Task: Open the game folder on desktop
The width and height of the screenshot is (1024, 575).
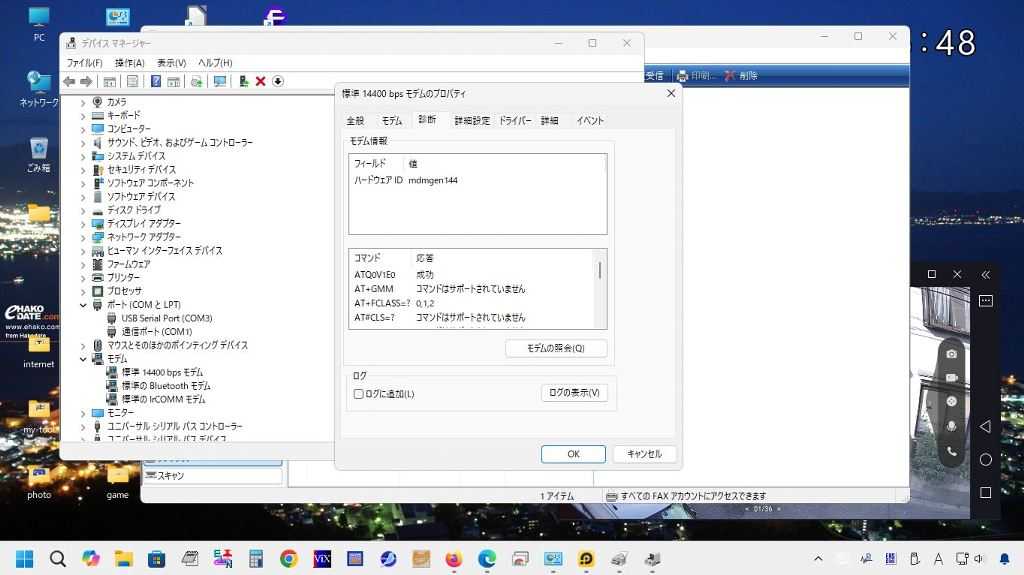Action: pos(118,482)
